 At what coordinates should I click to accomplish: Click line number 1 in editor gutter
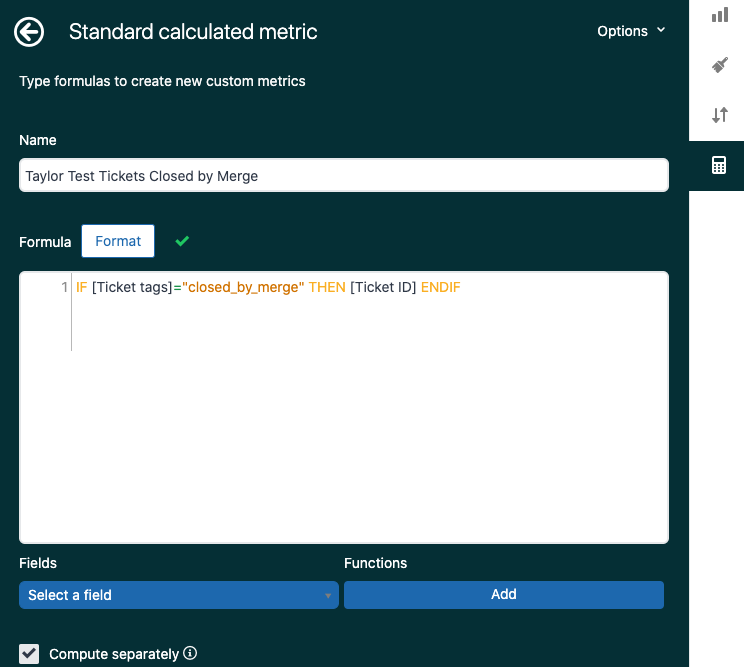click(x=64, y=288)
